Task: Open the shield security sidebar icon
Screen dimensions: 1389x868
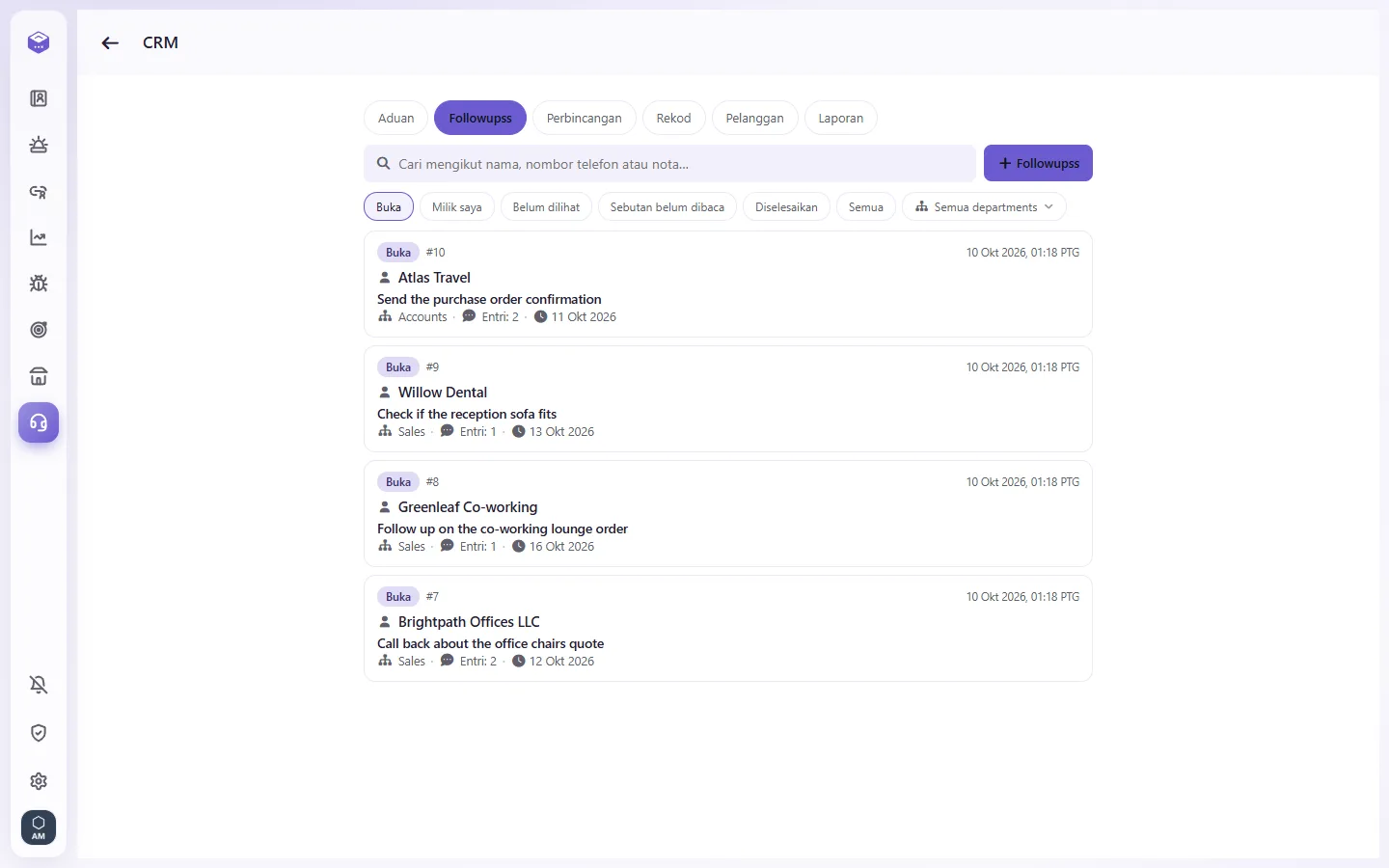Action: coord(39,733)
